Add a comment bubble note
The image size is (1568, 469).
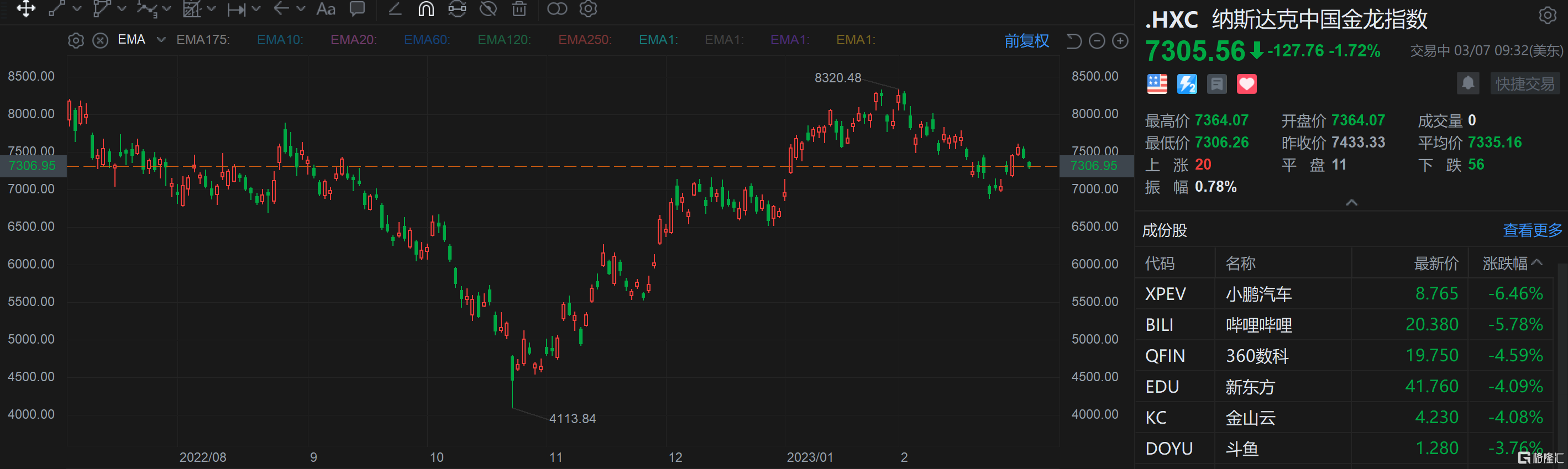(x=357, y=8)
